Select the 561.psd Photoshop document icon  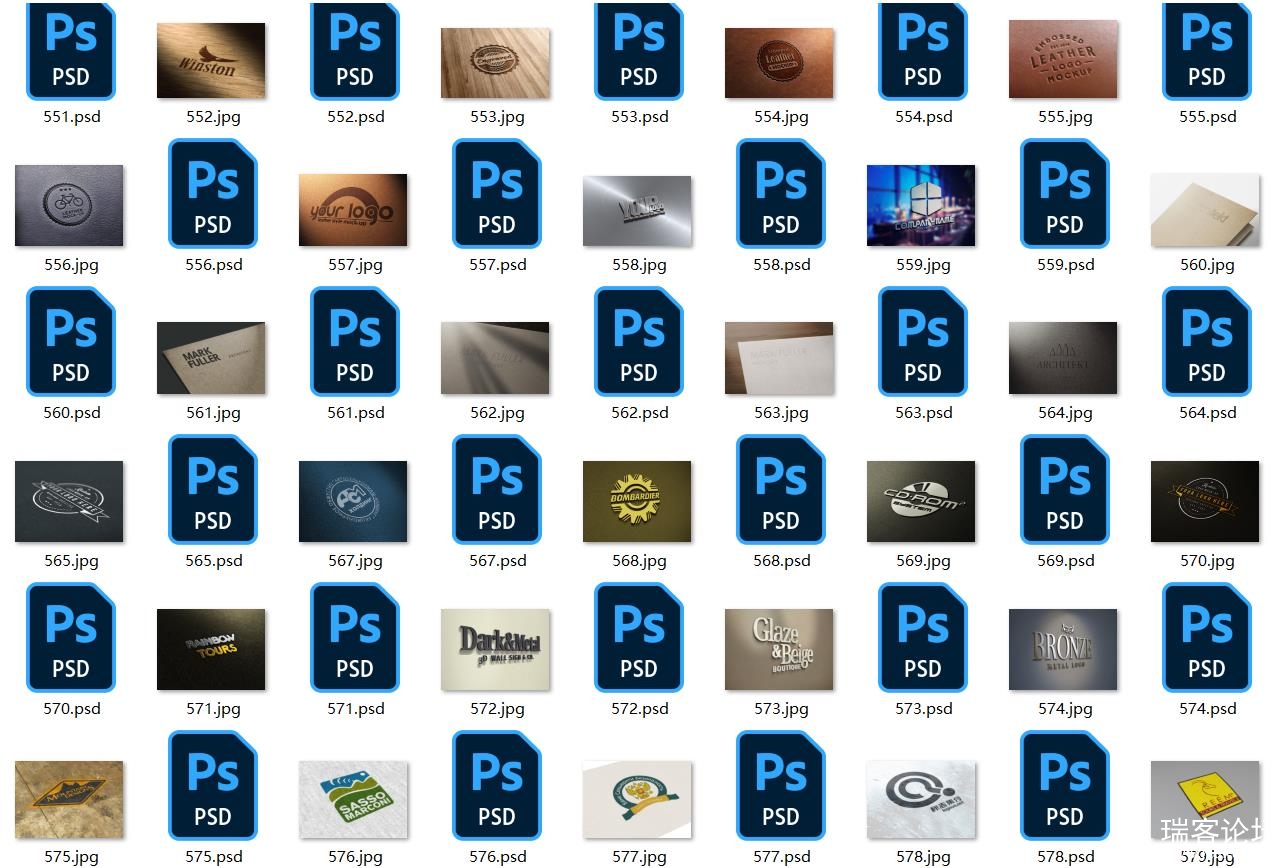click(x=355, y=342)
